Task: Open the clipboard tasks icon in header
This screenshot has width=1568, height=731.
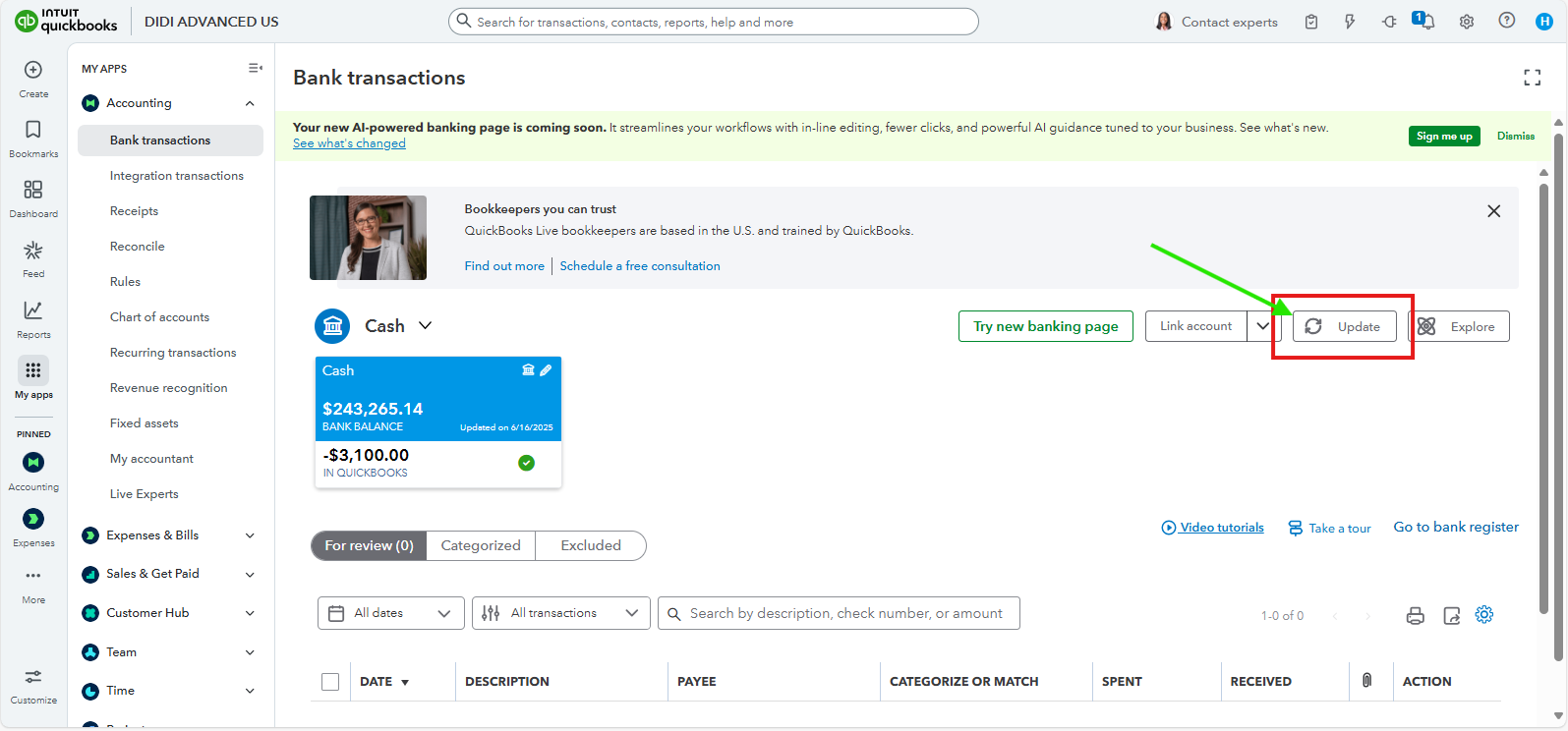Action: pos(1311,22)
